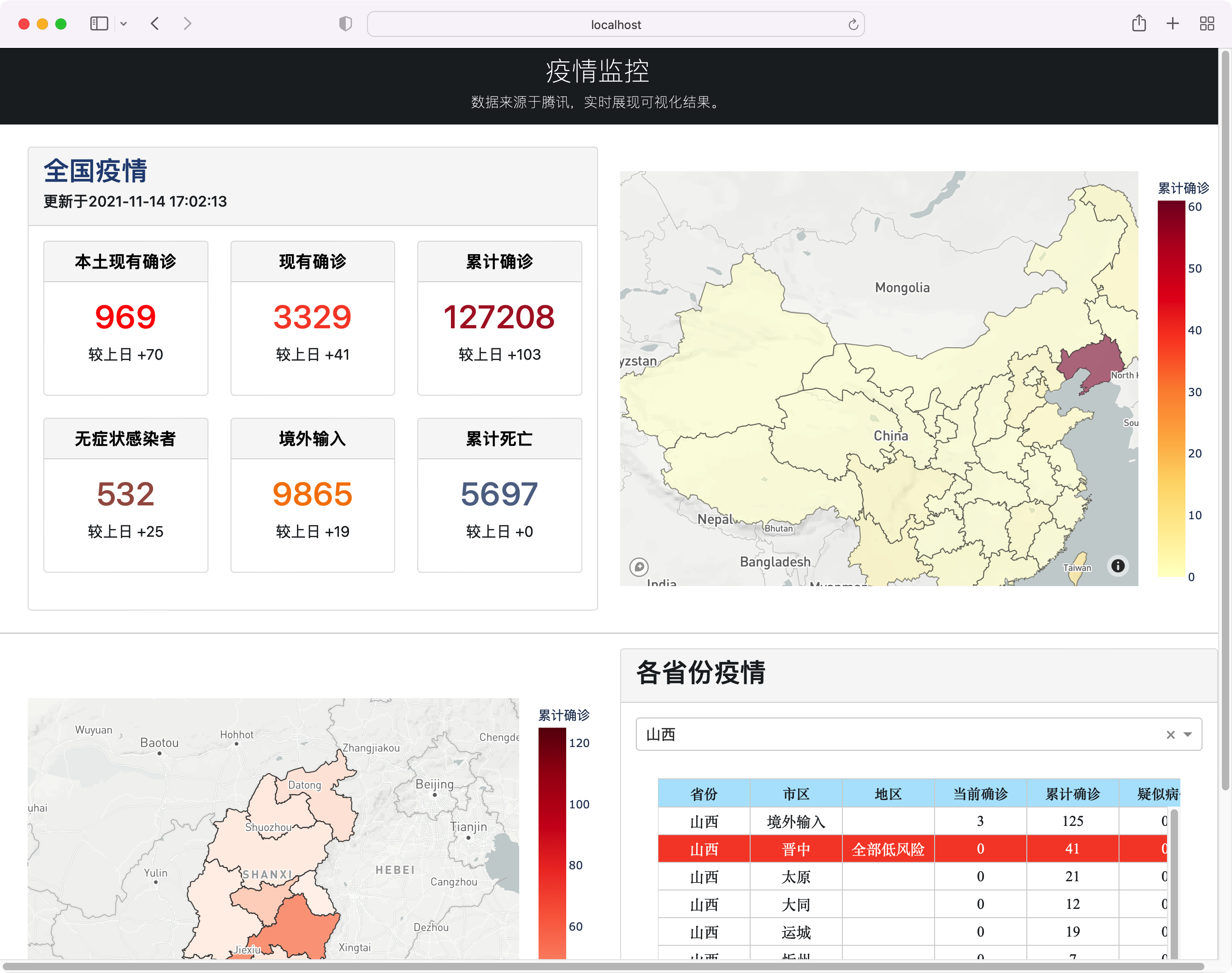Click the 太原 row in the table

point(796,877)
